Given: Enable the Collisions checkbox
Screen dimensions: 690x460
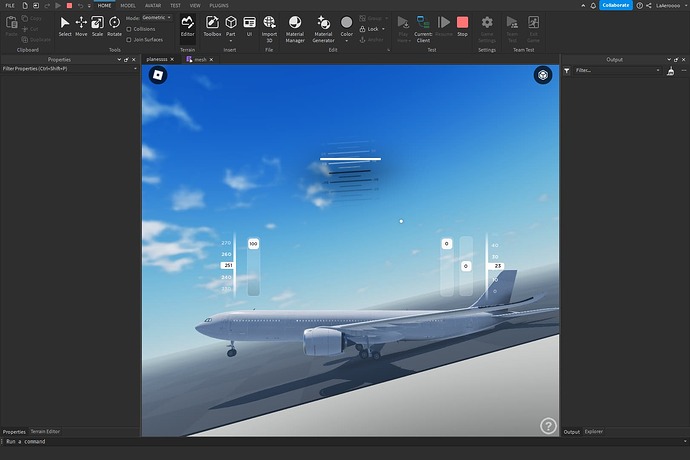Looking at the screenshot, I should (129, 28).
